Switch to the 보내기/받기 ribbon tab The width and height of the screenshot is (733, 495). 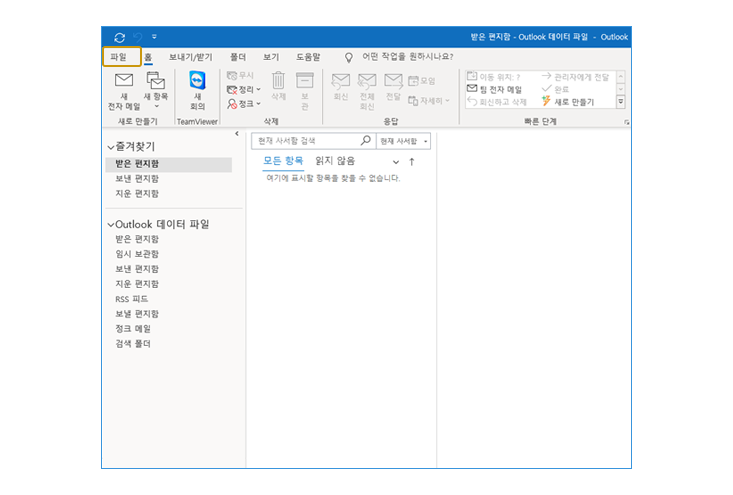[189, 57]
